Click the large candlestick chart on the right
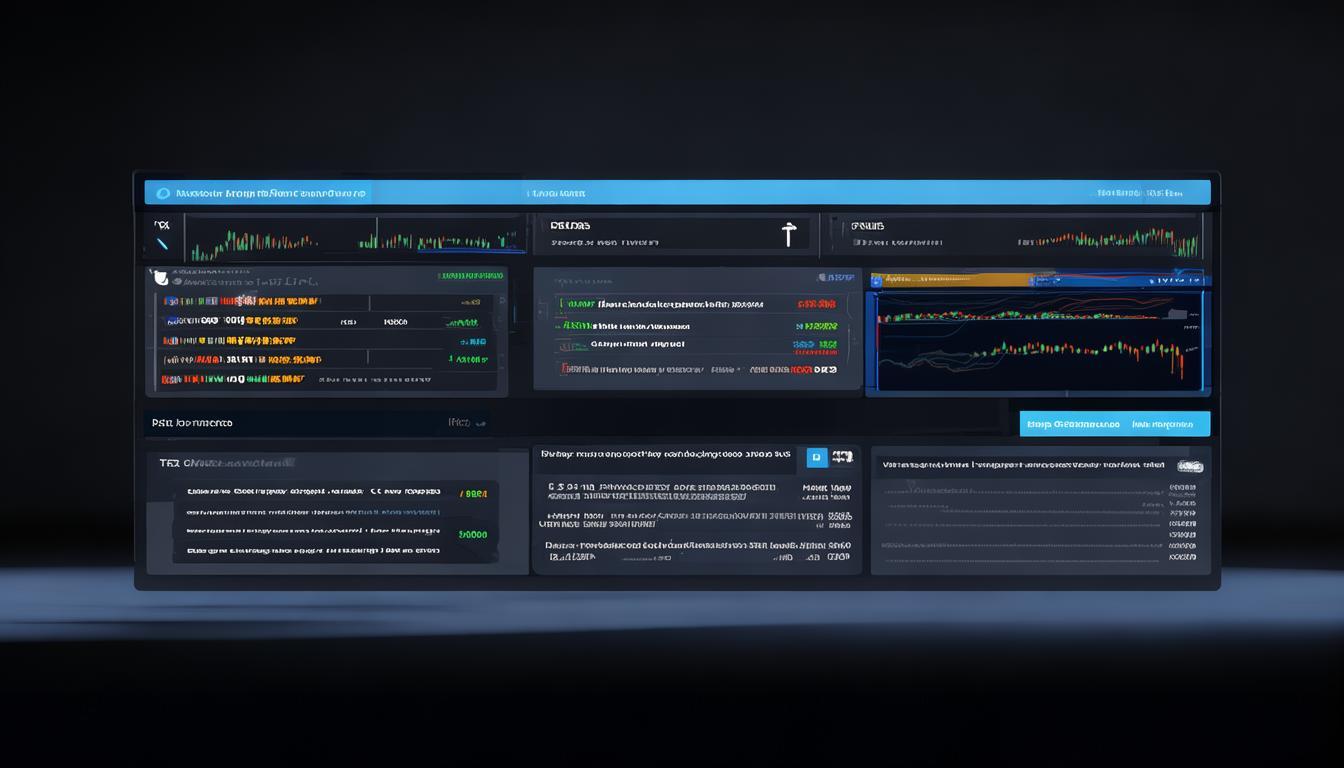 [x=1036, y=340]
